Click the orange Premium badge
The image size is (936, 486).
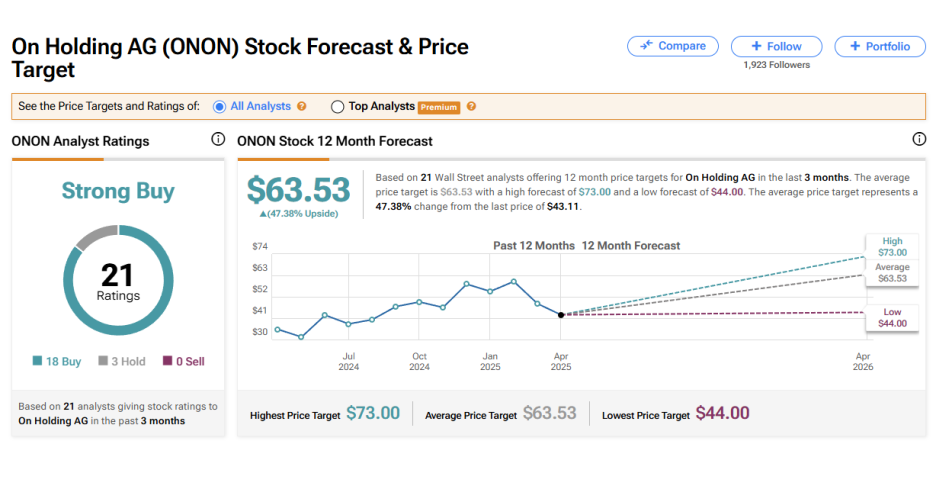(x=439, y=107)
